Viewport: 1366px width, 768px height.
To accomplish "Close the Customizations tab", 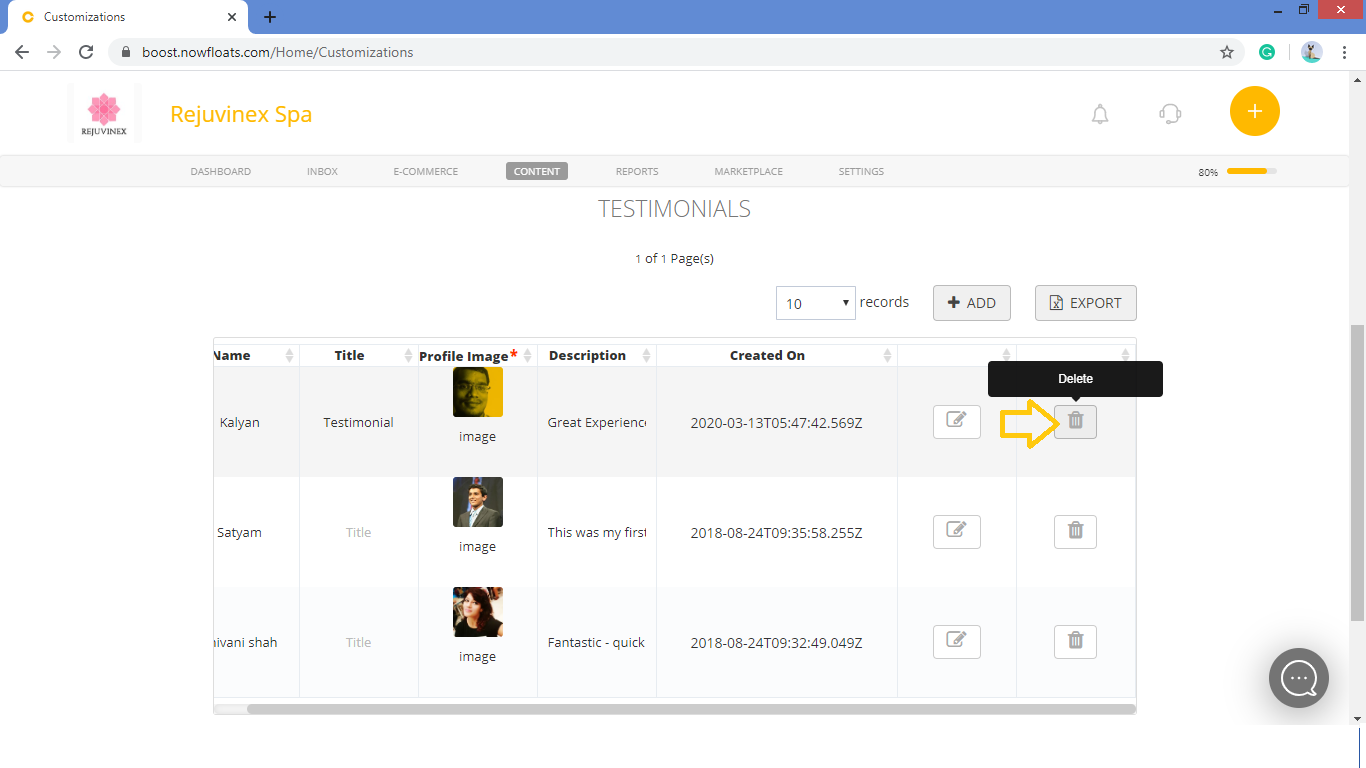I will tap(232, 17).
